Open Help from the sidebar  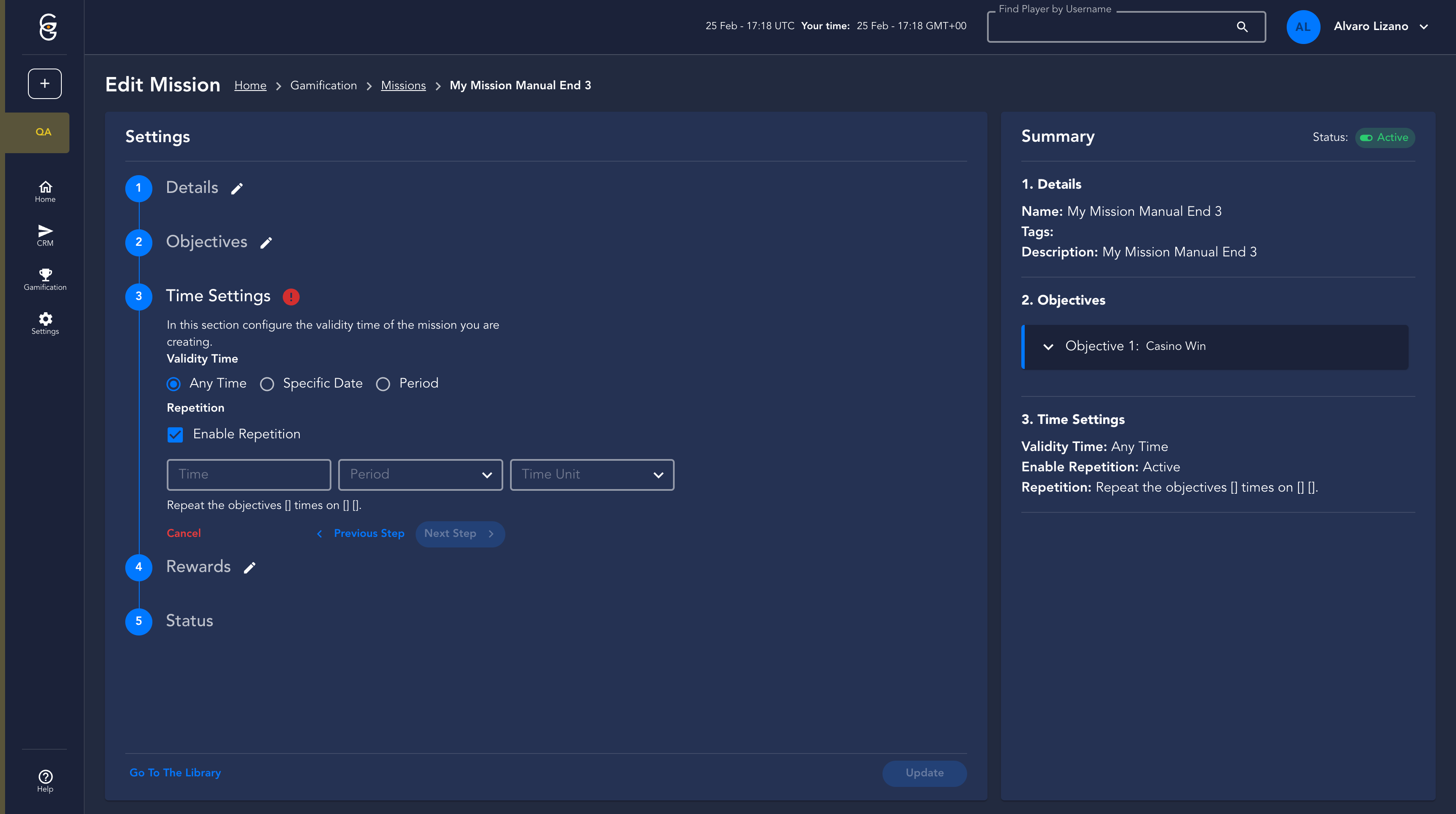pyautogui.click(x=45, y=781)
